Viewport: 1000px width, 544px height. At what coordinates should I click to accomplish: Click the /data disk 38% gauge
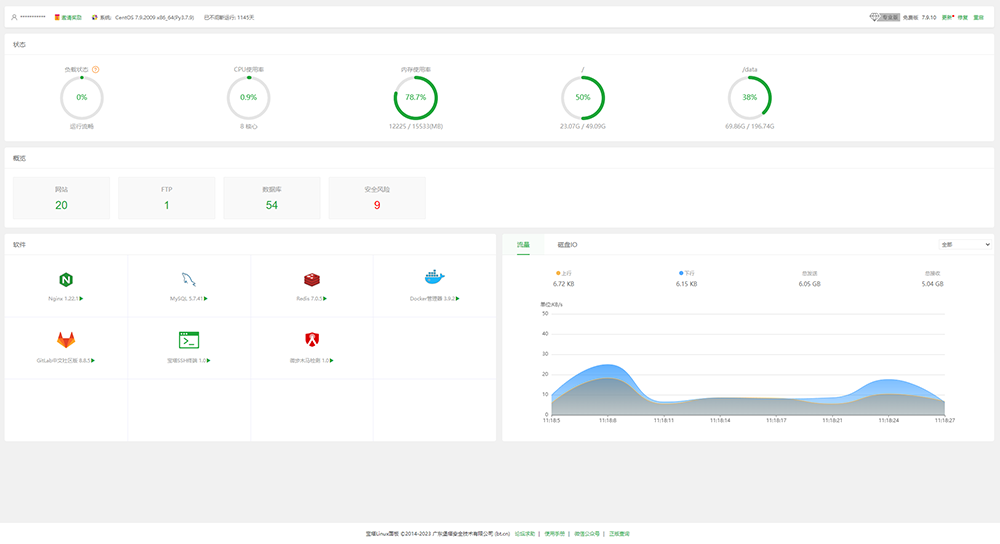click(749, 97)
